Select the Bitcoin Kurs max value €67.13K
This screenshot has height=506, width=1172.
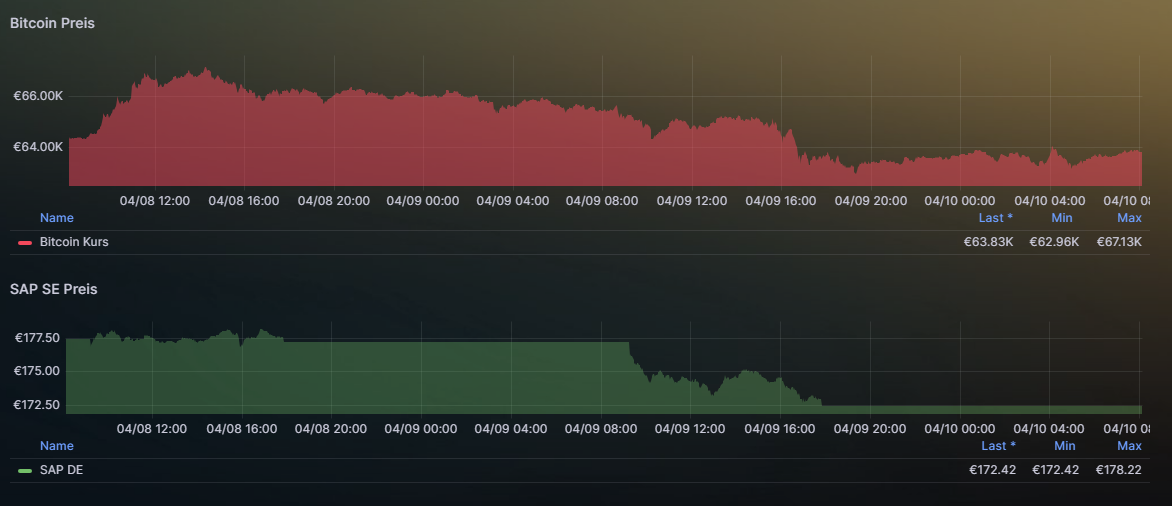1119,242
